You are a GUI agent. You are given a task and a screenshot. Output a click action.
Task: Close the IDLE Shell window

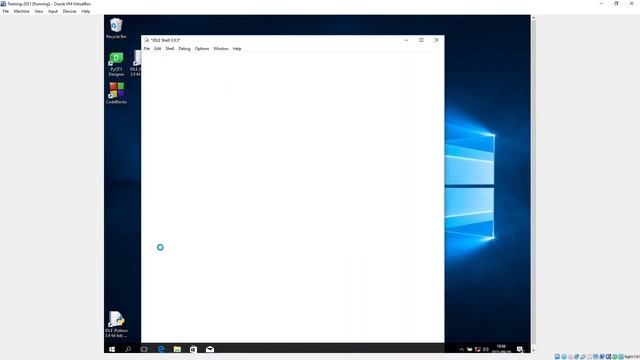(437, 40)
